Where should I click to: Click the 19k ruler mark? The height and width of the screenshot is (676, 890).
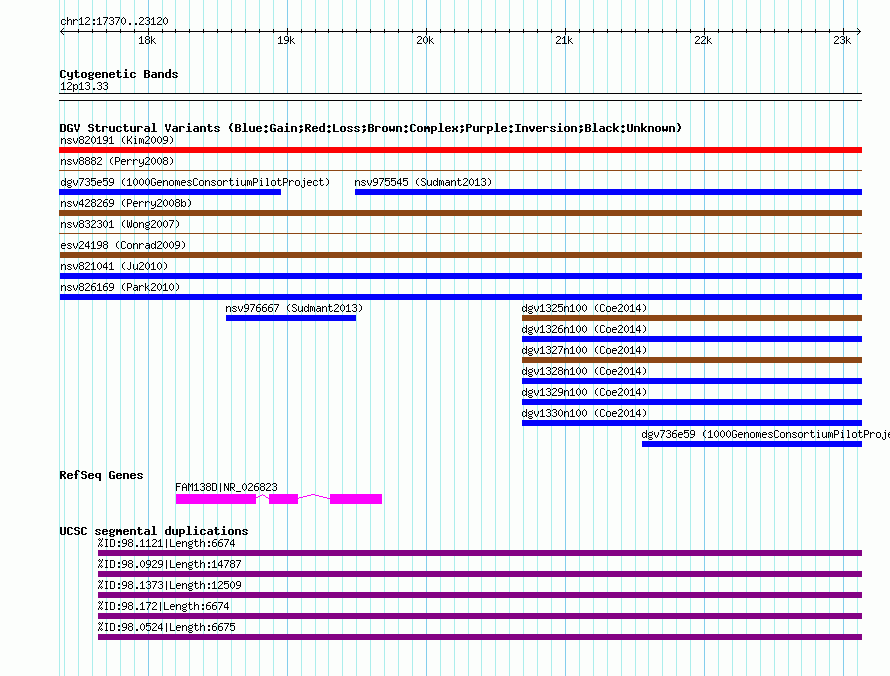pyautogui.click(x=286, y=40)
